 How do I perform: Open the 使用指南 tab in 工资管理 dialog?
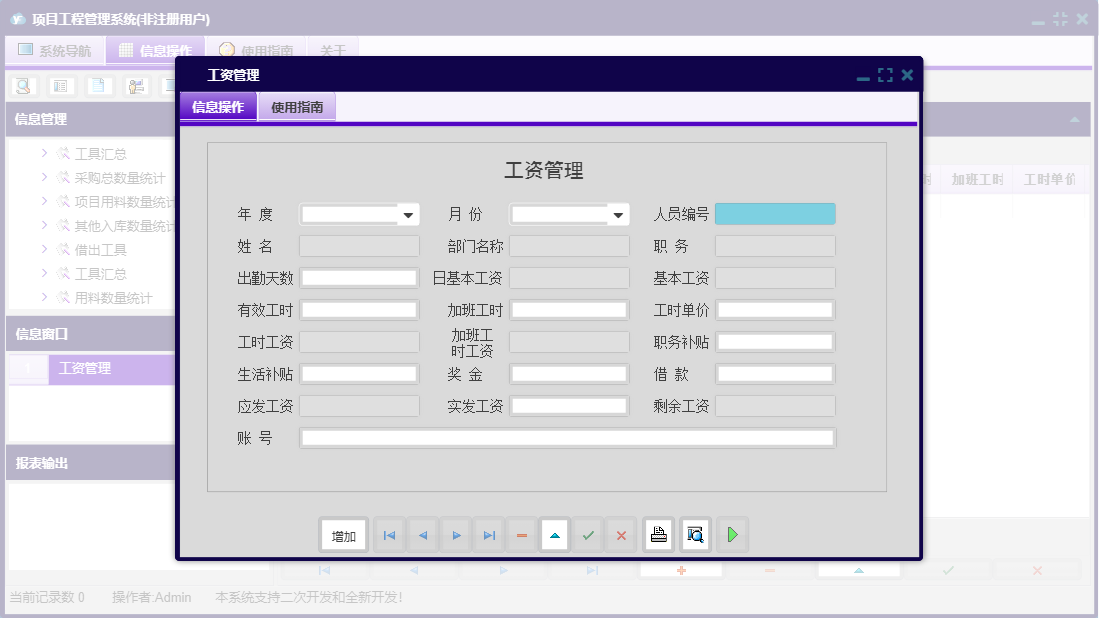(x=296, y=105)
